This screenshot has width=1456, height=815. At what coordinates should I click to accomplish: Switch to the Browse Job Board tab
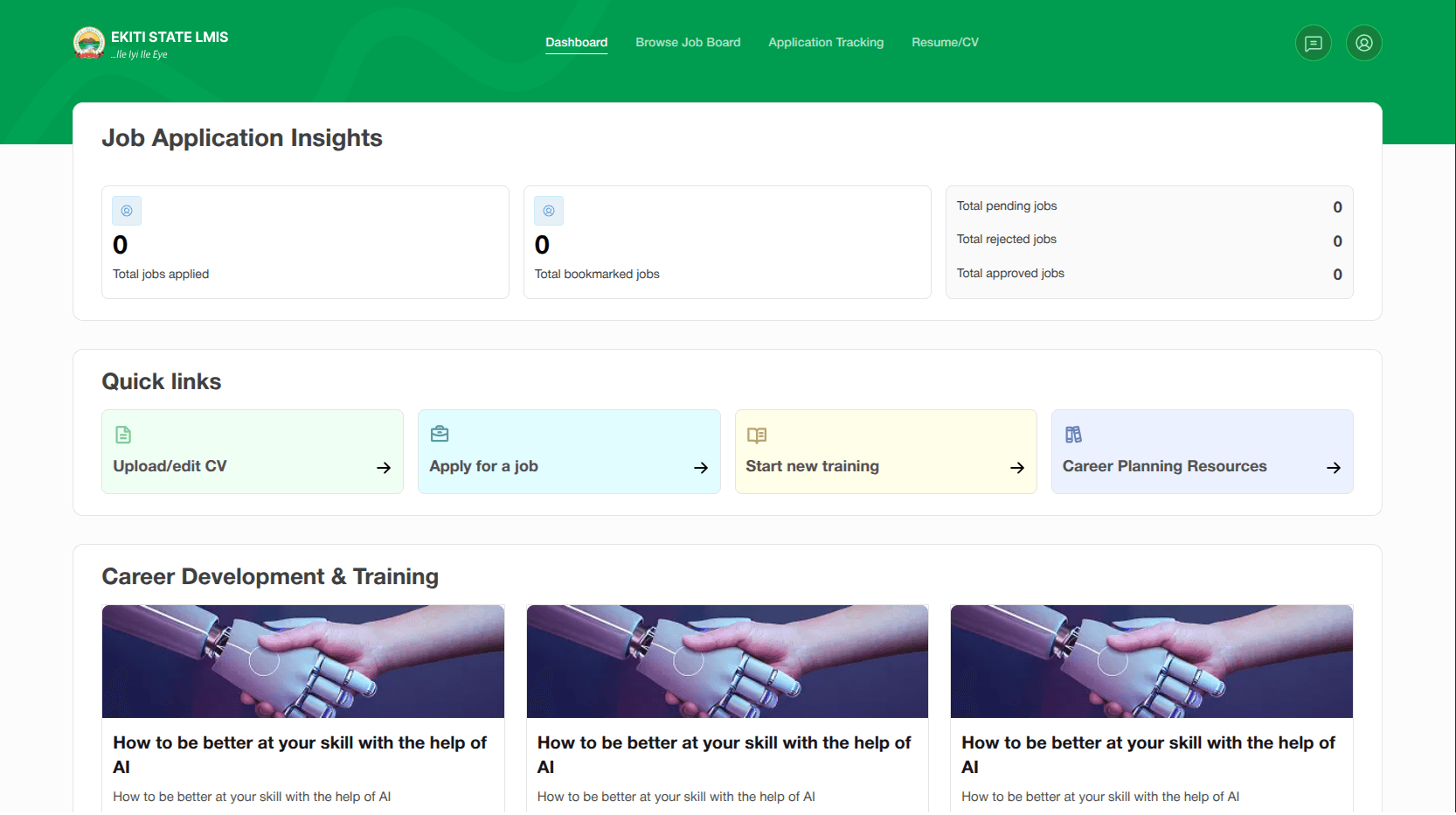688,42
